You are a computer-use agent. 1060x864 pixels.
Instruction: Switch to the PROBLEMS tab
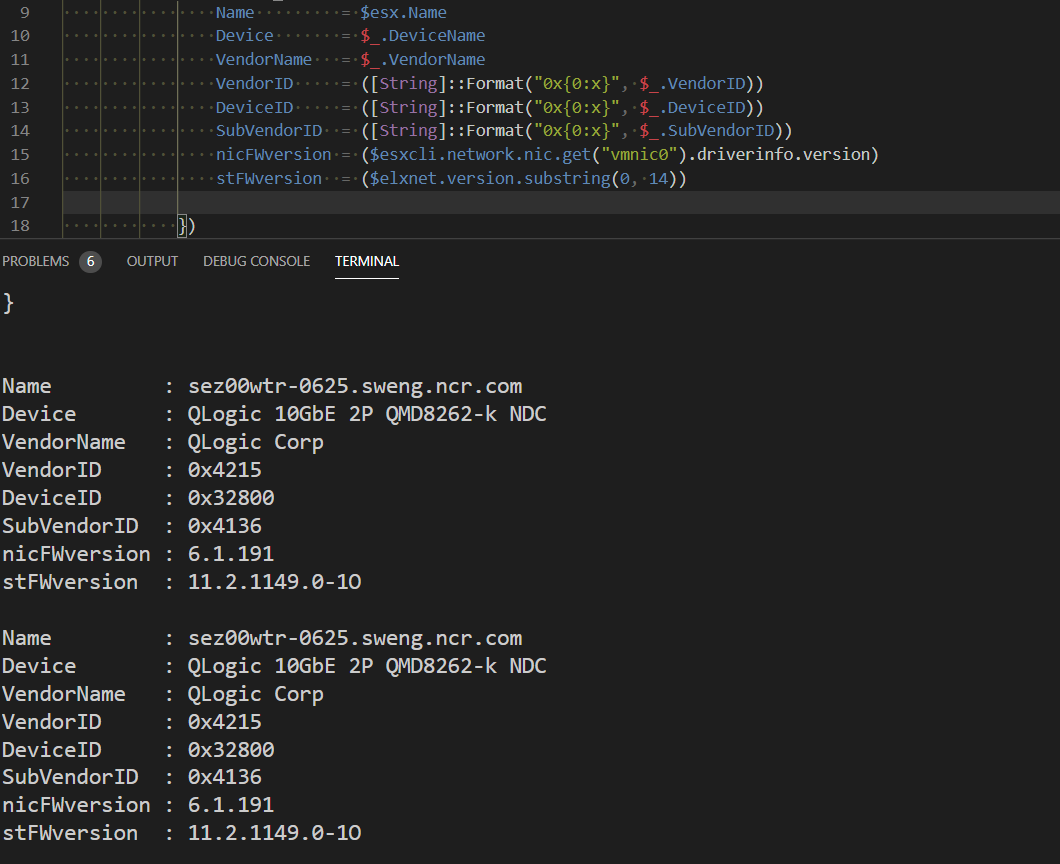click(x=36, y=261)
